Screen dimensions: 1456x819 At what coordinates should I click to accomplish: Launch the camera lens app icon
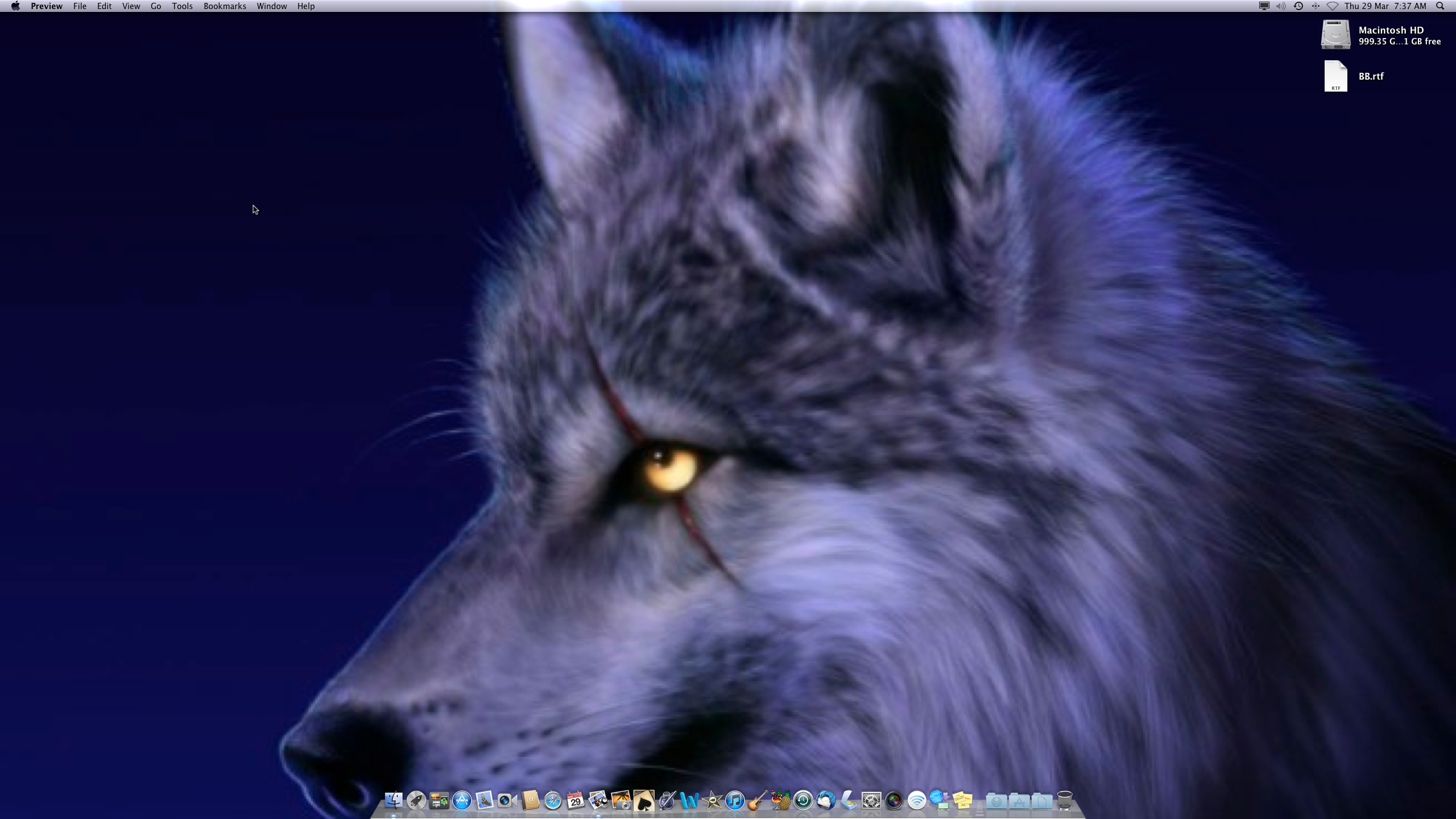894,801
